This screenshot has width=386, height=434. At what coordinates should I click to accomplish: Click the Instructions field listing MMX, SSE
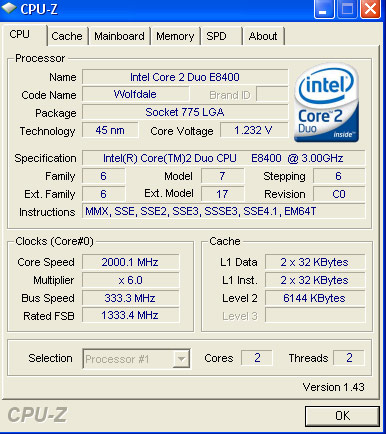223,211
